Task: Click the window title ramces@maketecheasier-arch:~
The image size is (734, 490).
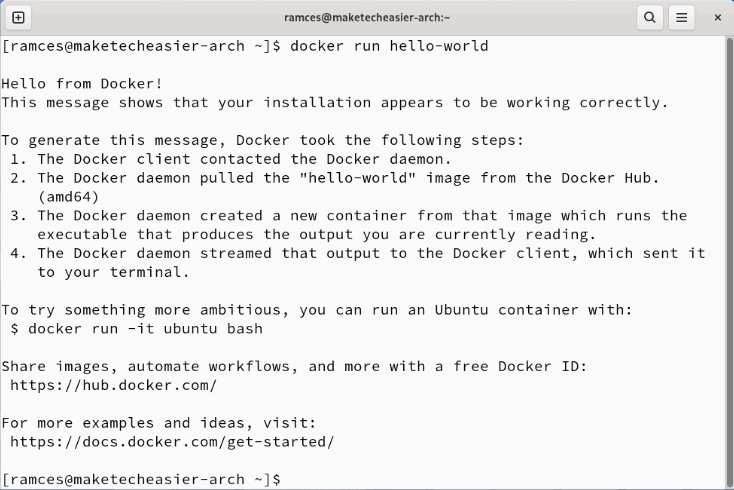Action: pyautogui.click(x=367, y=17)
